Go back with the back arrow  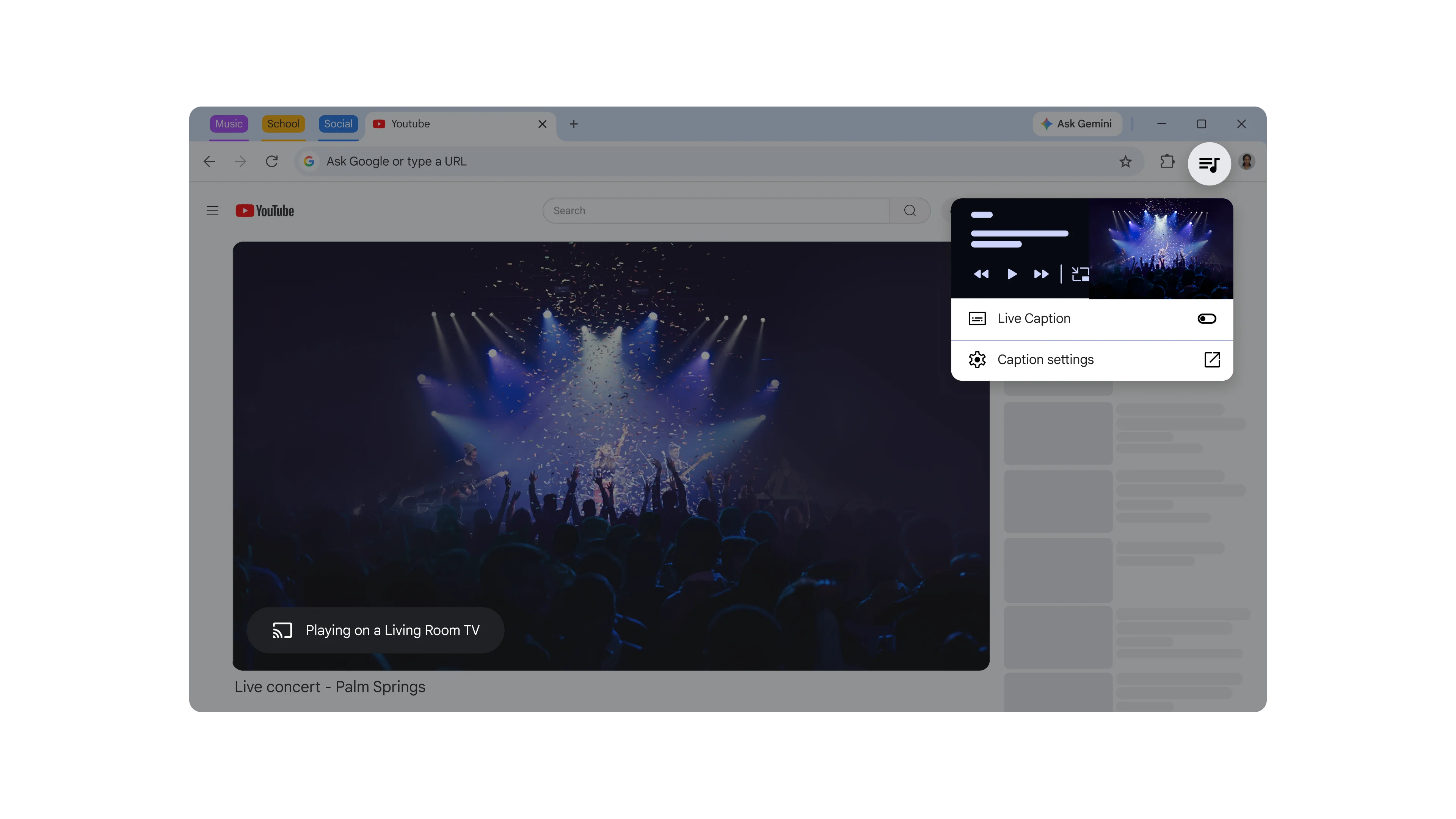[x=209, y=162]
